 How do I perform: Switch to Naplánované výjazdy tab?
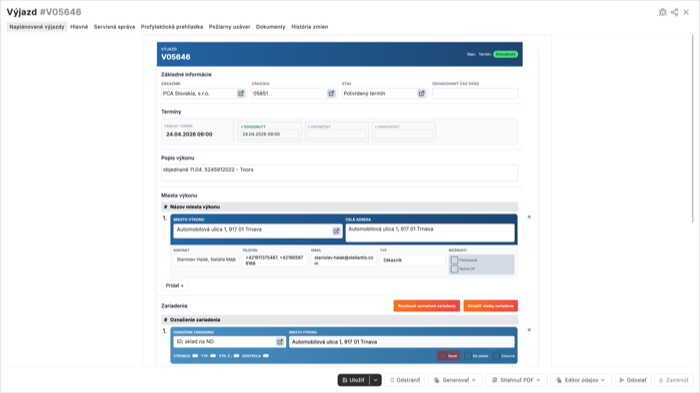coord(37,27)
